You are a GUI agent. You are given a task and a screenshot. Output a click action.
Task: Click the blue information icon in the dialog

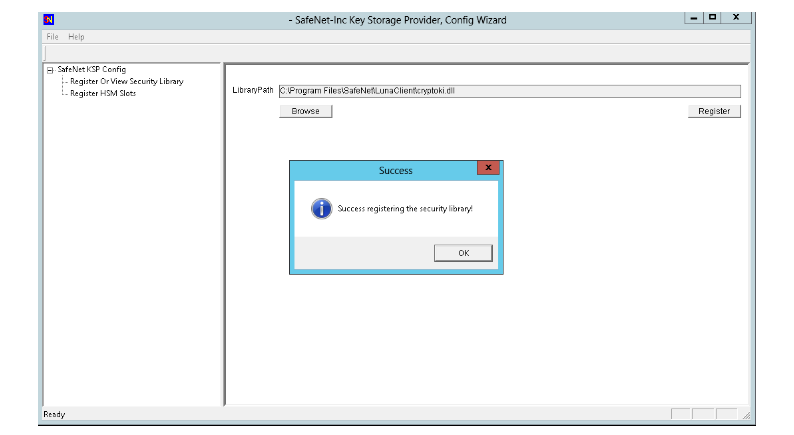pyautogui.click(x=322, y=209)
